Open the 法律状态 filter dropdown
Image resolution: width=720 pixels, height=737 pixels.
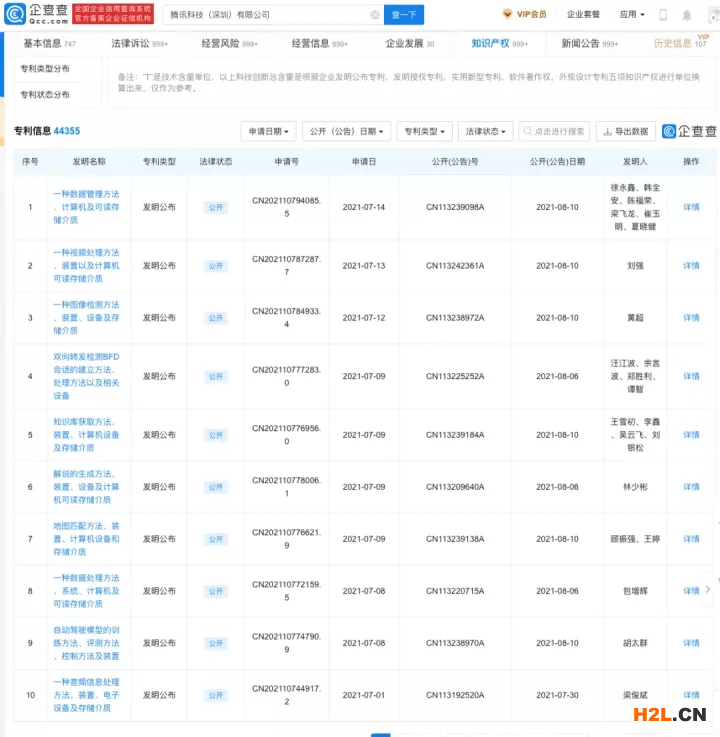pyautogui.click(x=487, y=131)
